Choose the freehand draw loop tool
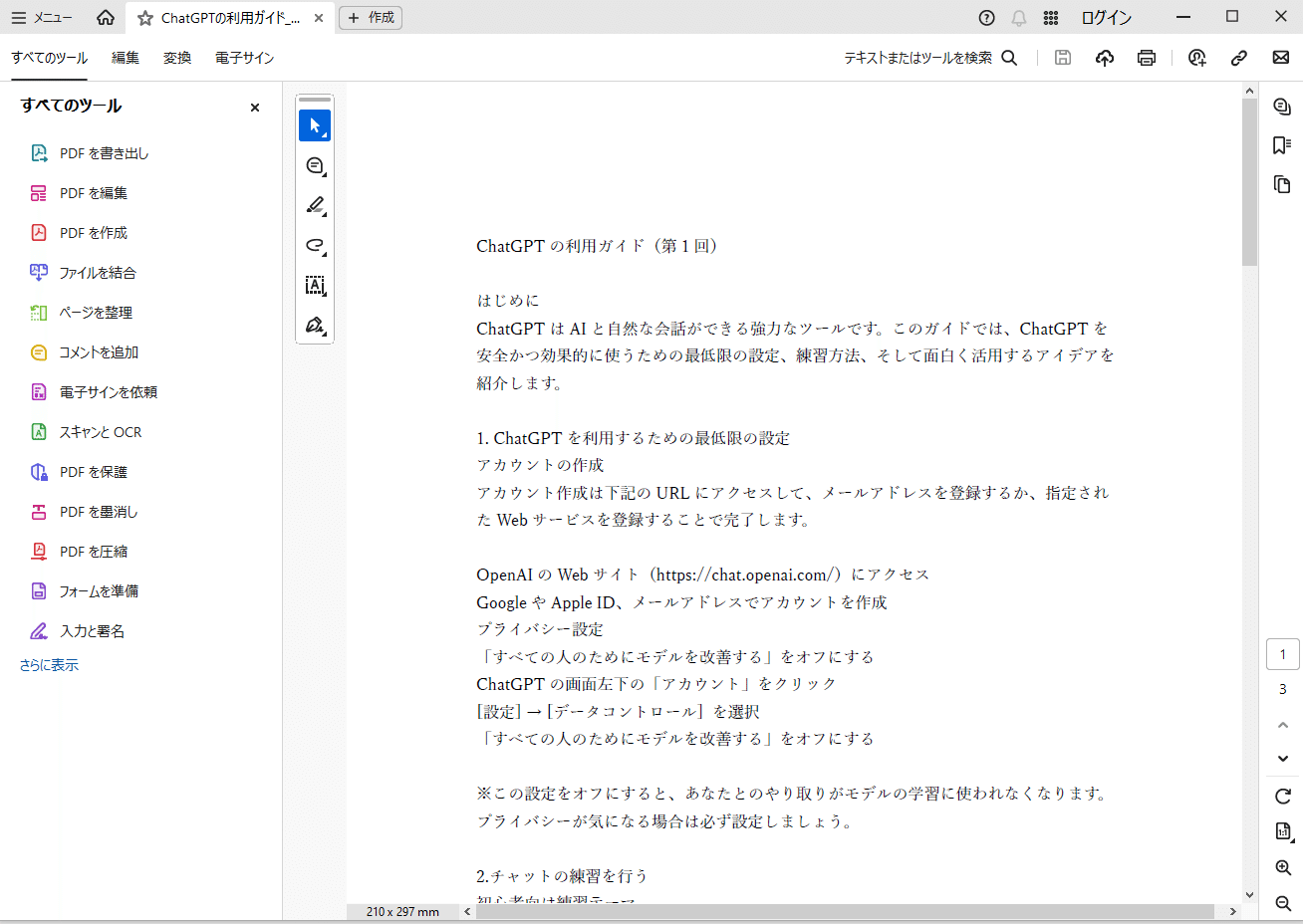 pyautogui.click(x=315, y=245)
